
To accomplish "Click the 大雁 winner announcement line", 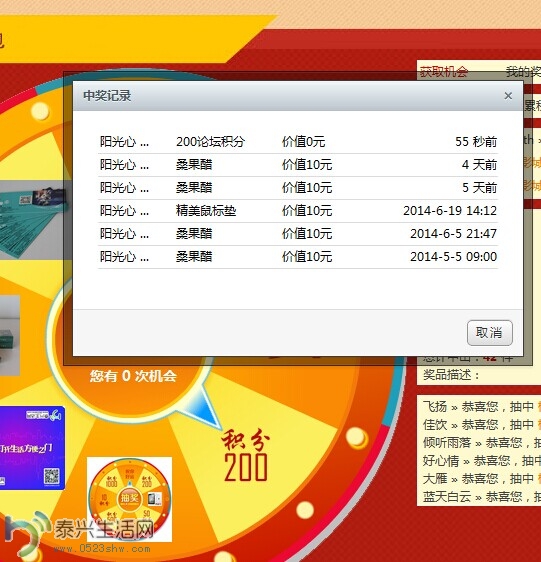I will 481,478.
